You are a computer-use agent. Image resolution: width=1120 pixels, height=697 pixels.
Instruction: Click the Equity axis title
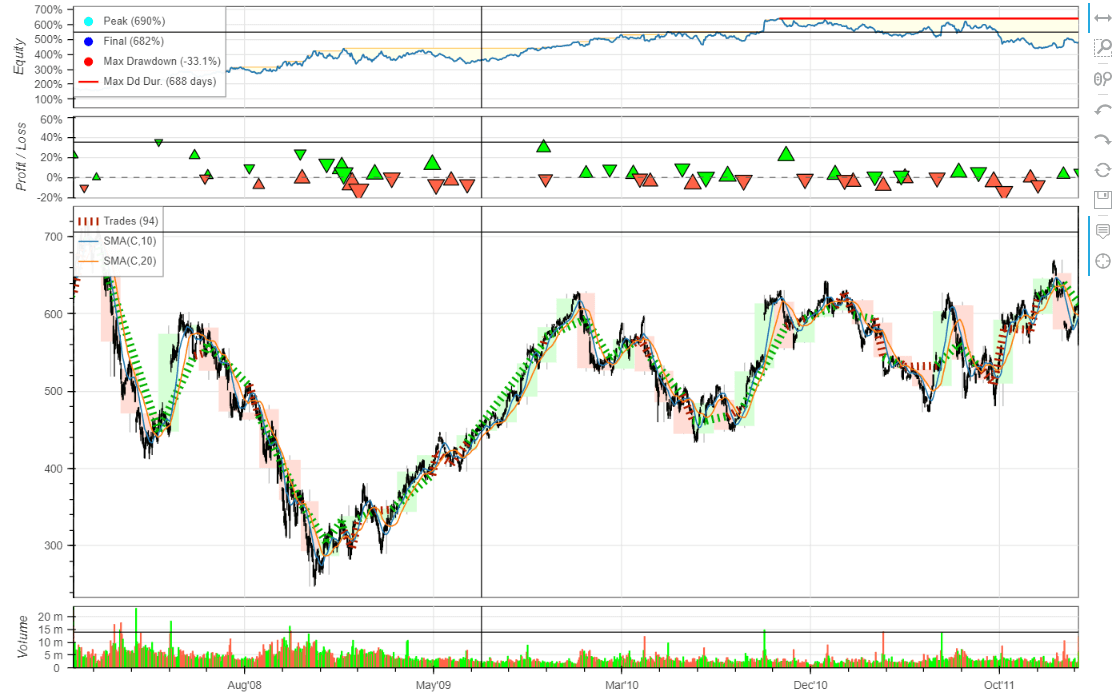pos(19,57)
